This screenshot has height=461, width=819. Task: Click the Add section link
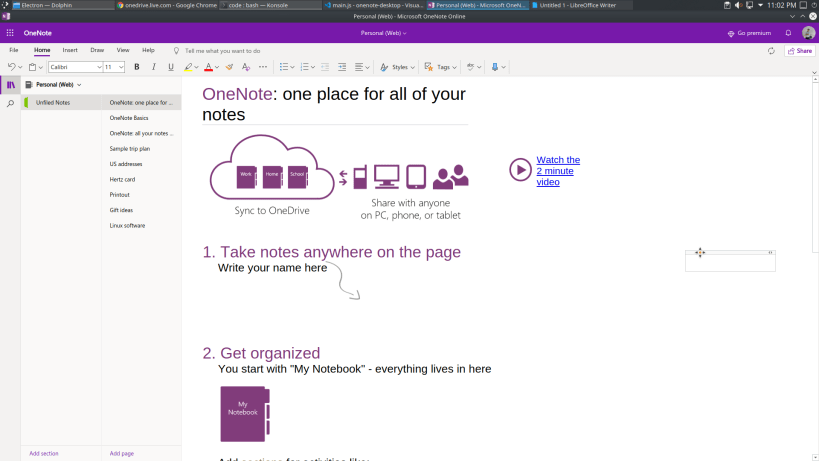pyautogui.click(x=44, y=453)
